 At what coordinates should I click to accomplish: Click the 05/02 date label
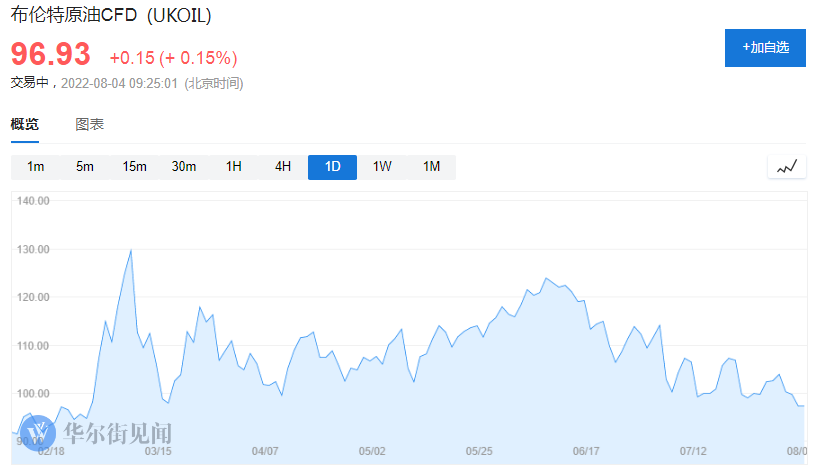click(372, 451)
